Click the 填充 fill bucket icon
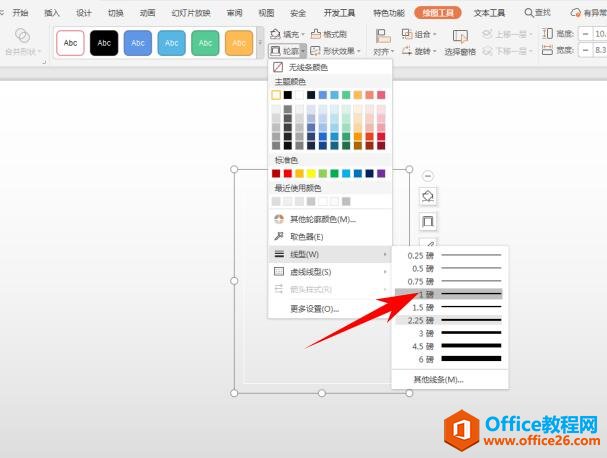 click(x=275, y=34)
